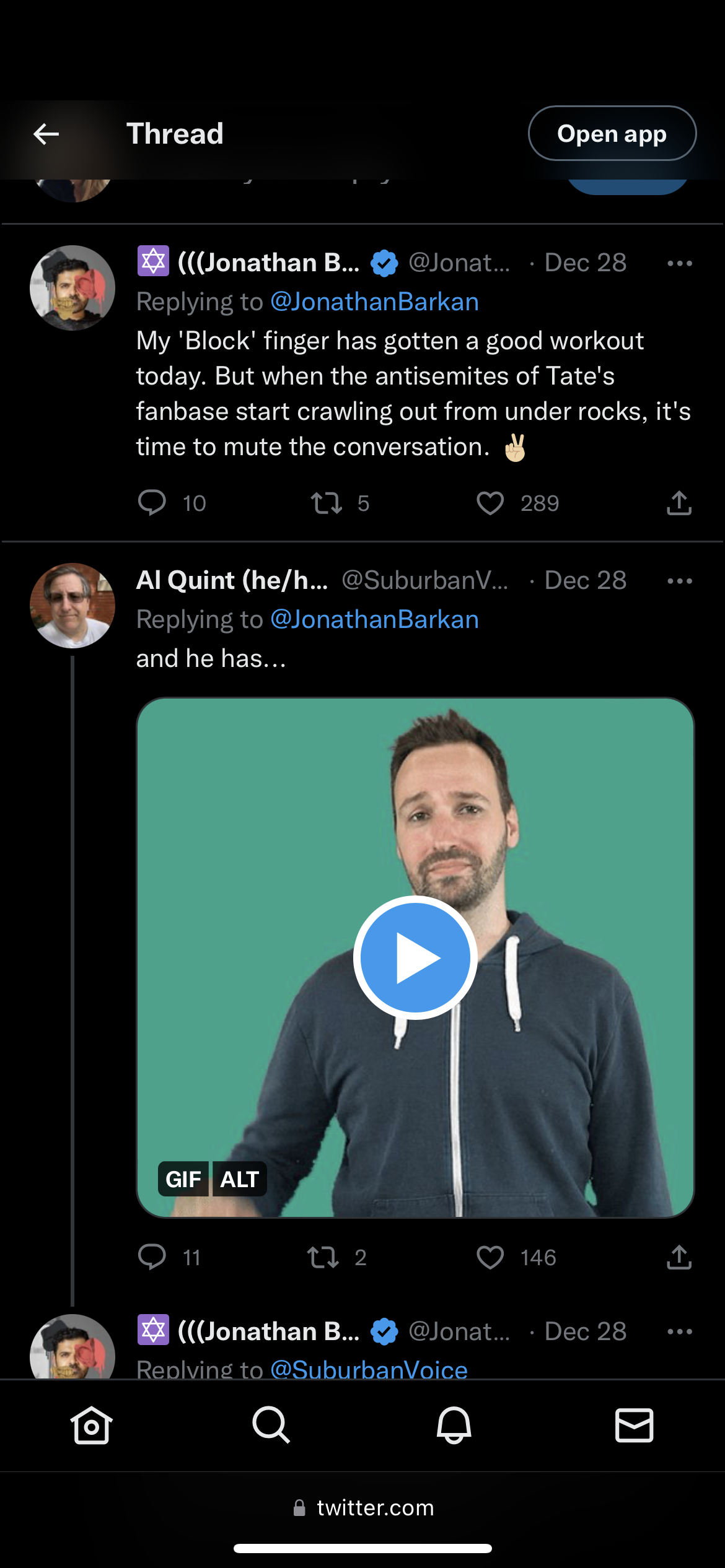Open the Messages envelope tab
The height and width of the screenshot is (1568, 725).
[634, 1425]
